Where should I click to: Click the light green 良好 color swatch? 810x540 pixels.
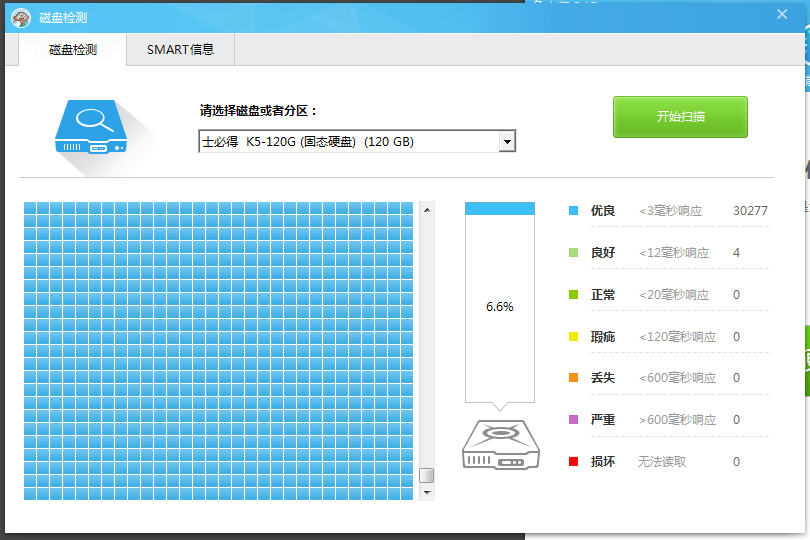[573, 253]
